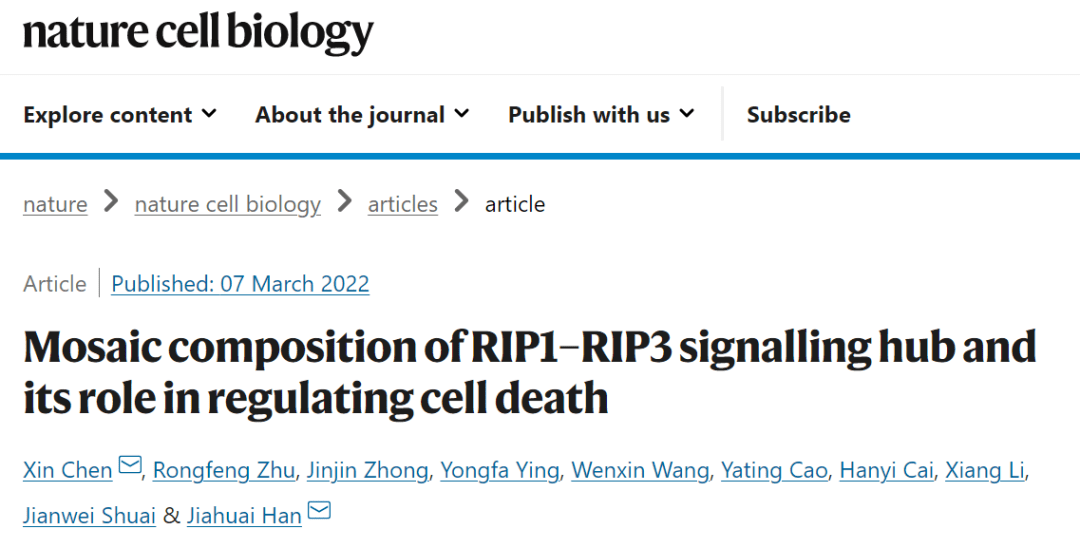Open author Jianwei Shuai's link

coord(90,516)
